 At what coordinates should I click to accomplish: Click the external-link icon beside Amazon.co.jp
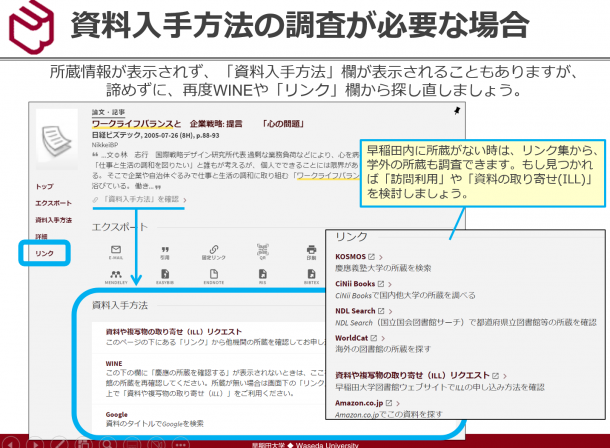[389, 403]
